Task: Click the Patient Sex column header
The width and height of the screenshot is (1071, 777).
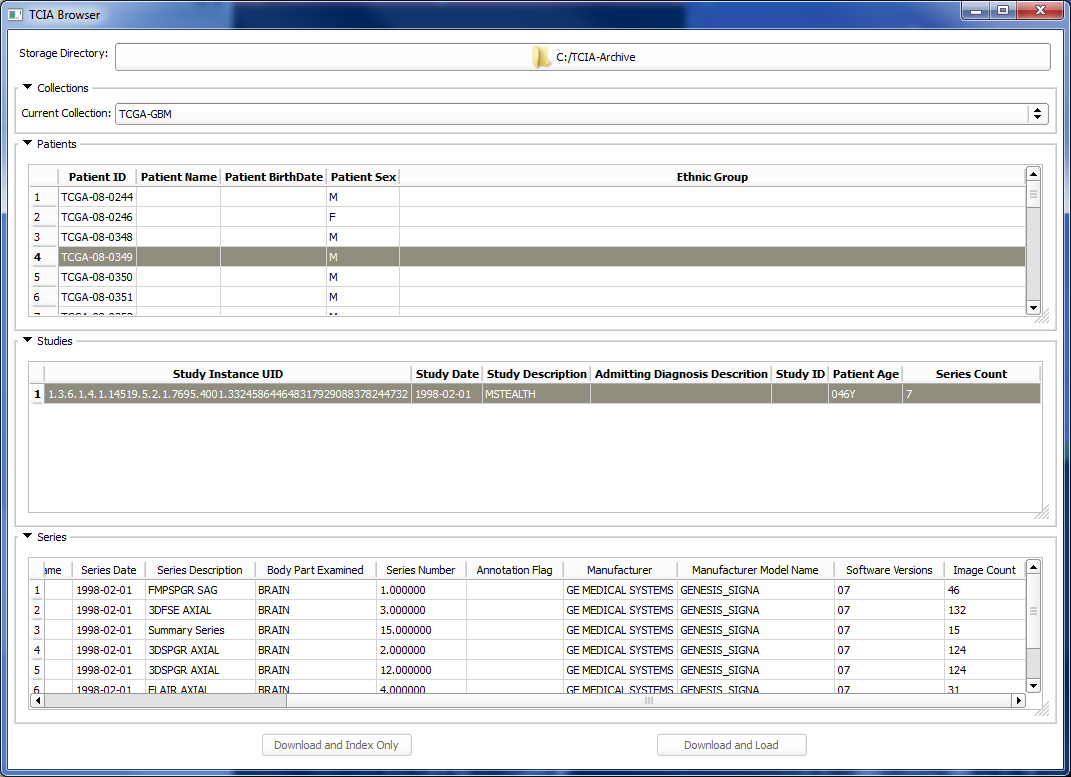Action: click(x=363, y=177)
